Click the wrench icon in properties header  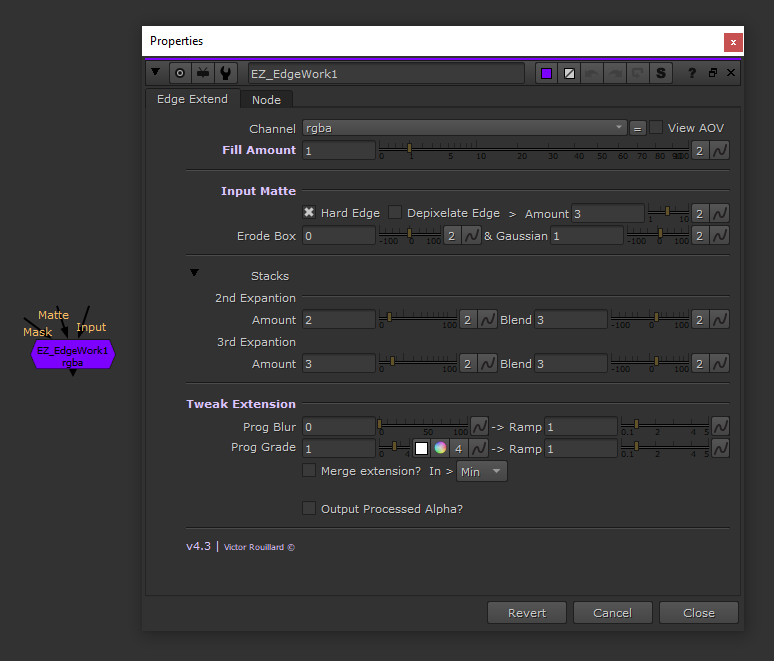tap(226, 73)
